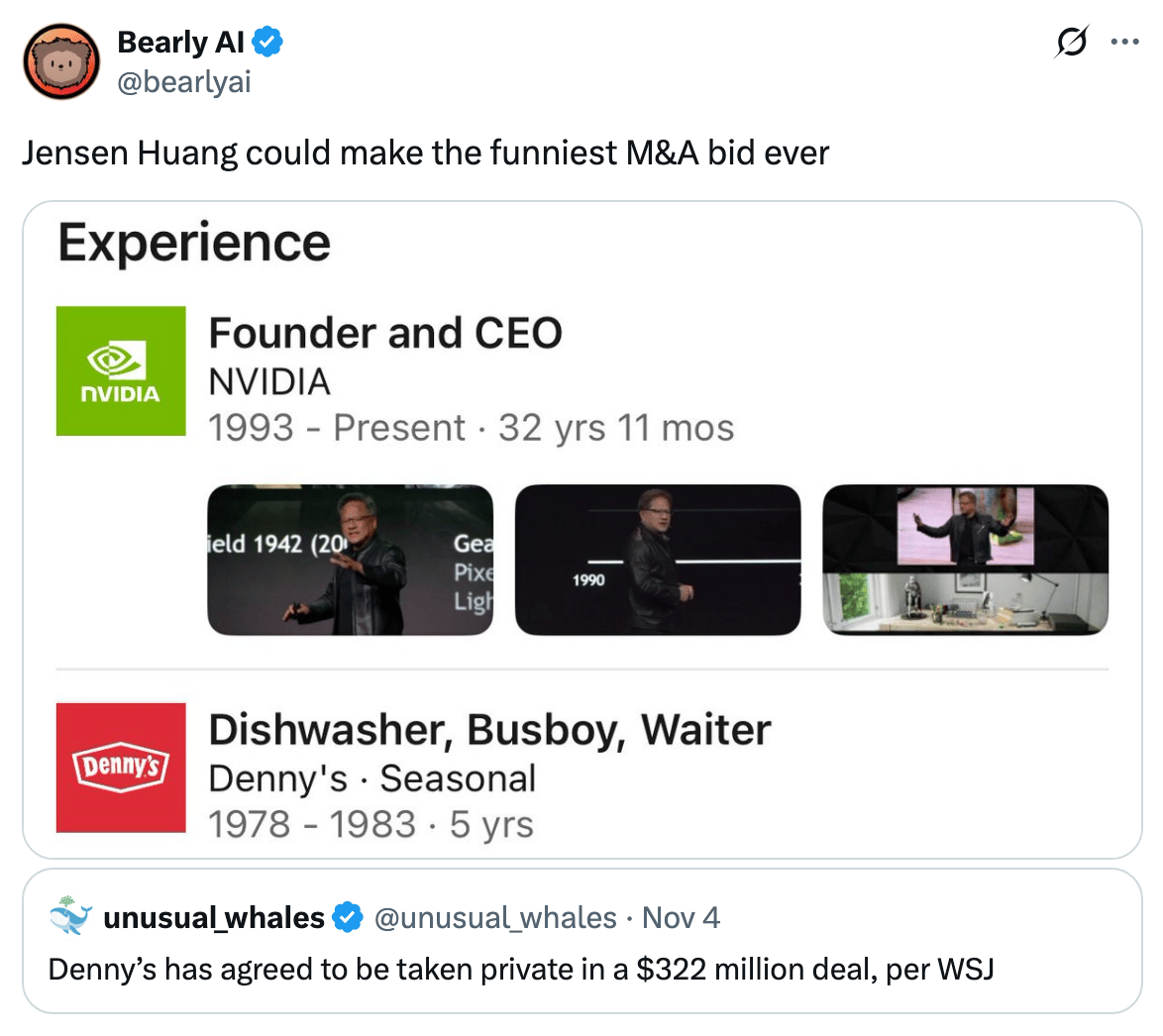Open the three-dot more options menu
The height and width of the screenshot is (1036, 1163).
coord(1125,42)
